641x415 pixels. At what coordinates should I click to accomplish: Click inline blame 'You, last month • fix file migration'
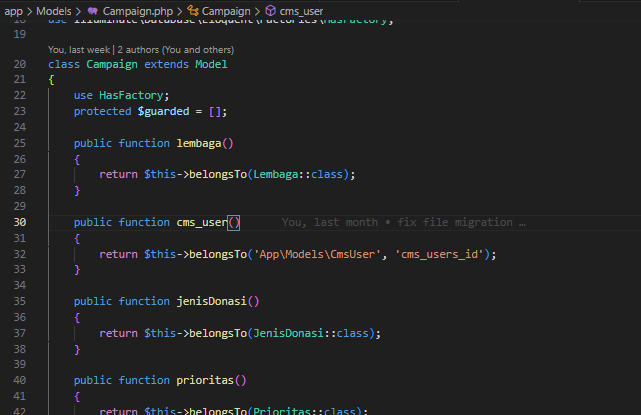[403, 222]
